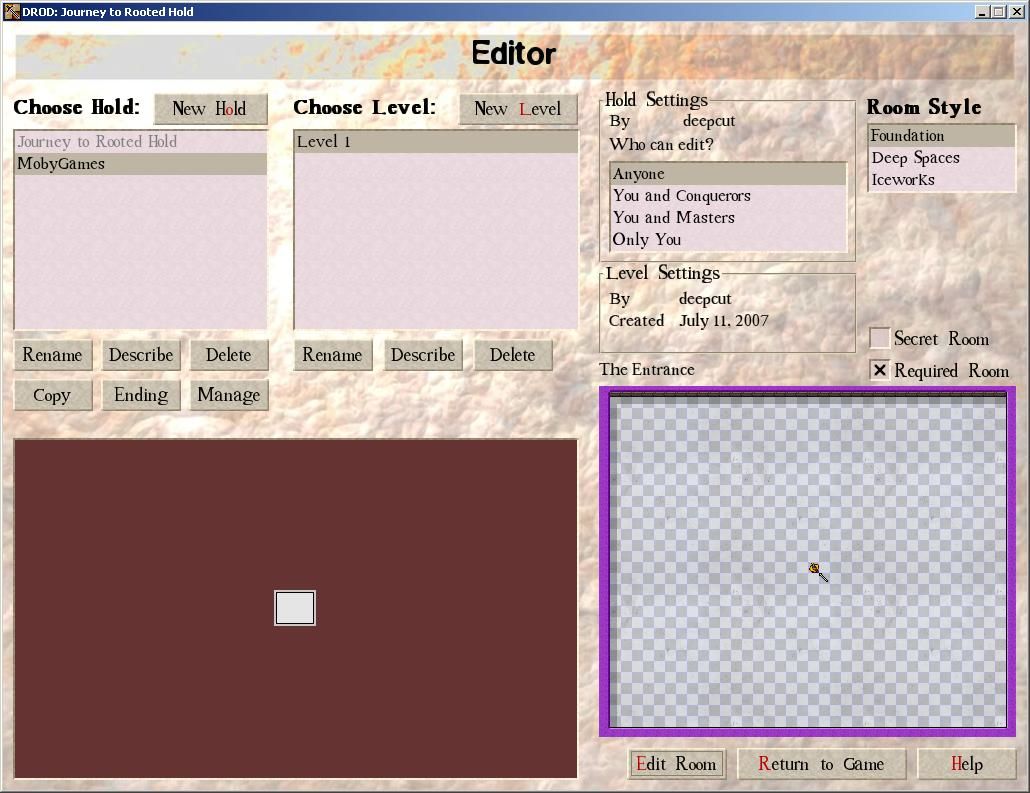Maximize the DROD window
Screen dimensions: 1030x793
point(998,12)
